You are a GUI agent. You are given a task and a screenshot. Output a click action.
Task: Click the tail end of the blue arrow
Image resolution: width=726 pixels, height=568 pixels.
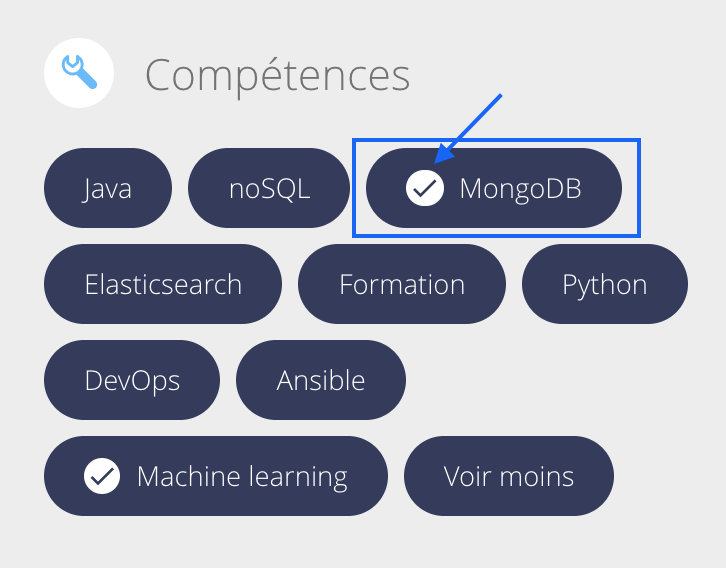500,96
